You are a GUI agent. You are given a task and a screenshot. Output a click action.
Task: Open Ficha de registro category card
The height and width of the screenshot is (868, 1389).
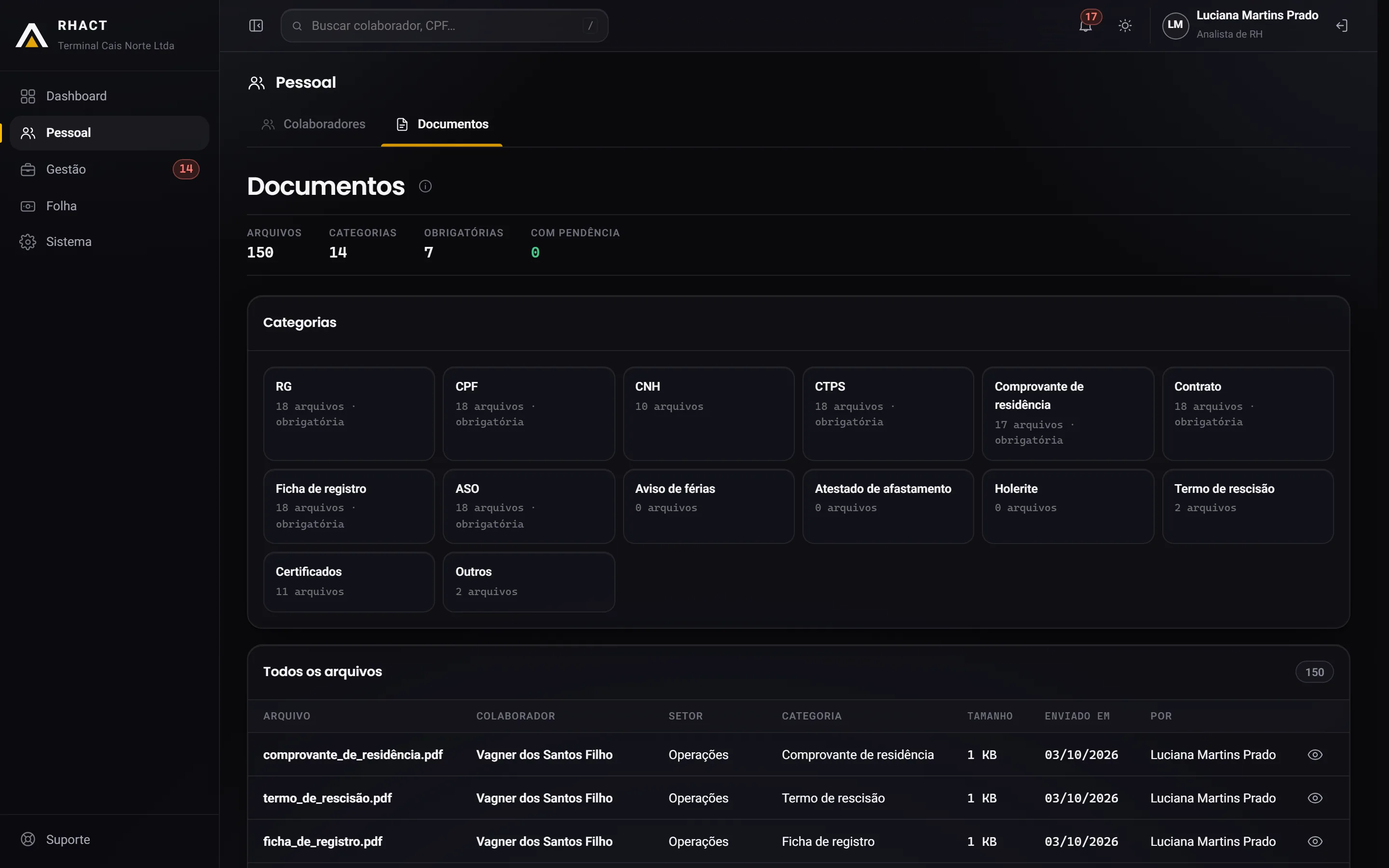pos(349,506)
